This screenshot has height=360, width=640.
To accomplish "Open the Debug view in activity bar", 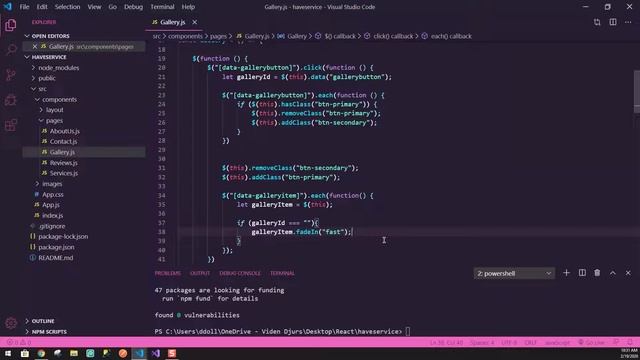I will [11, 100].
